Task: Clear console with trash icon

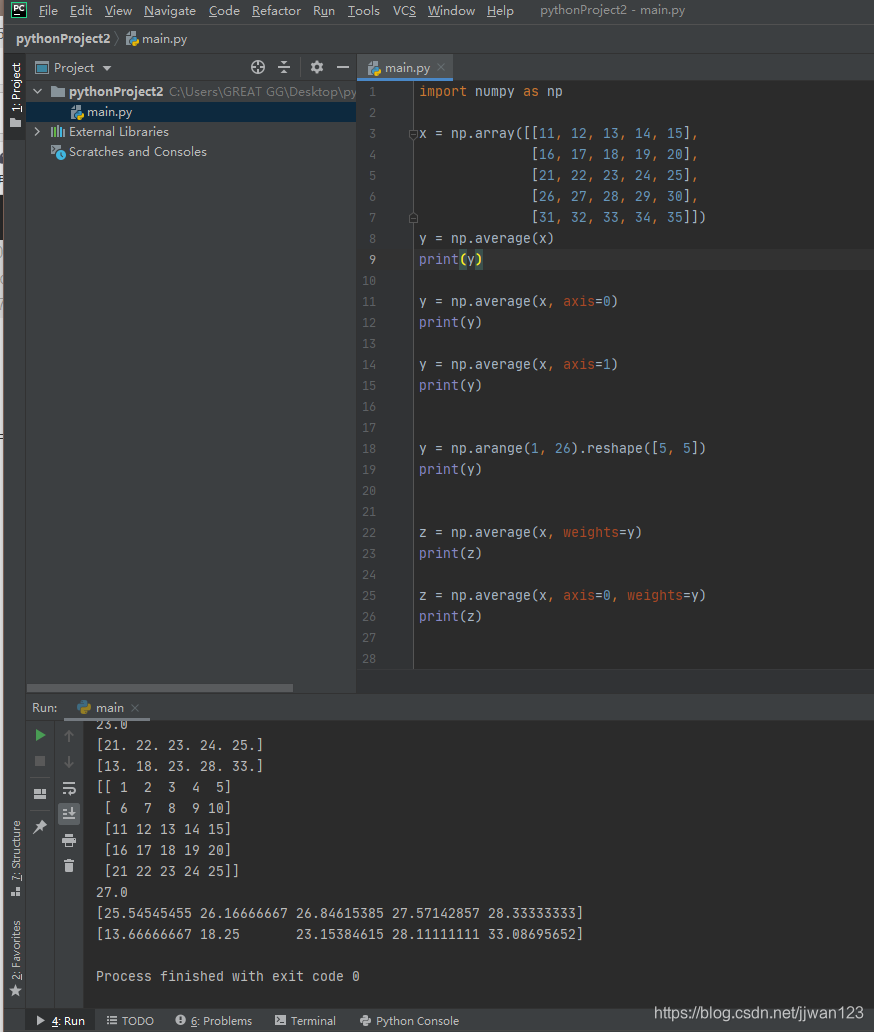Action: coord(68,866)
